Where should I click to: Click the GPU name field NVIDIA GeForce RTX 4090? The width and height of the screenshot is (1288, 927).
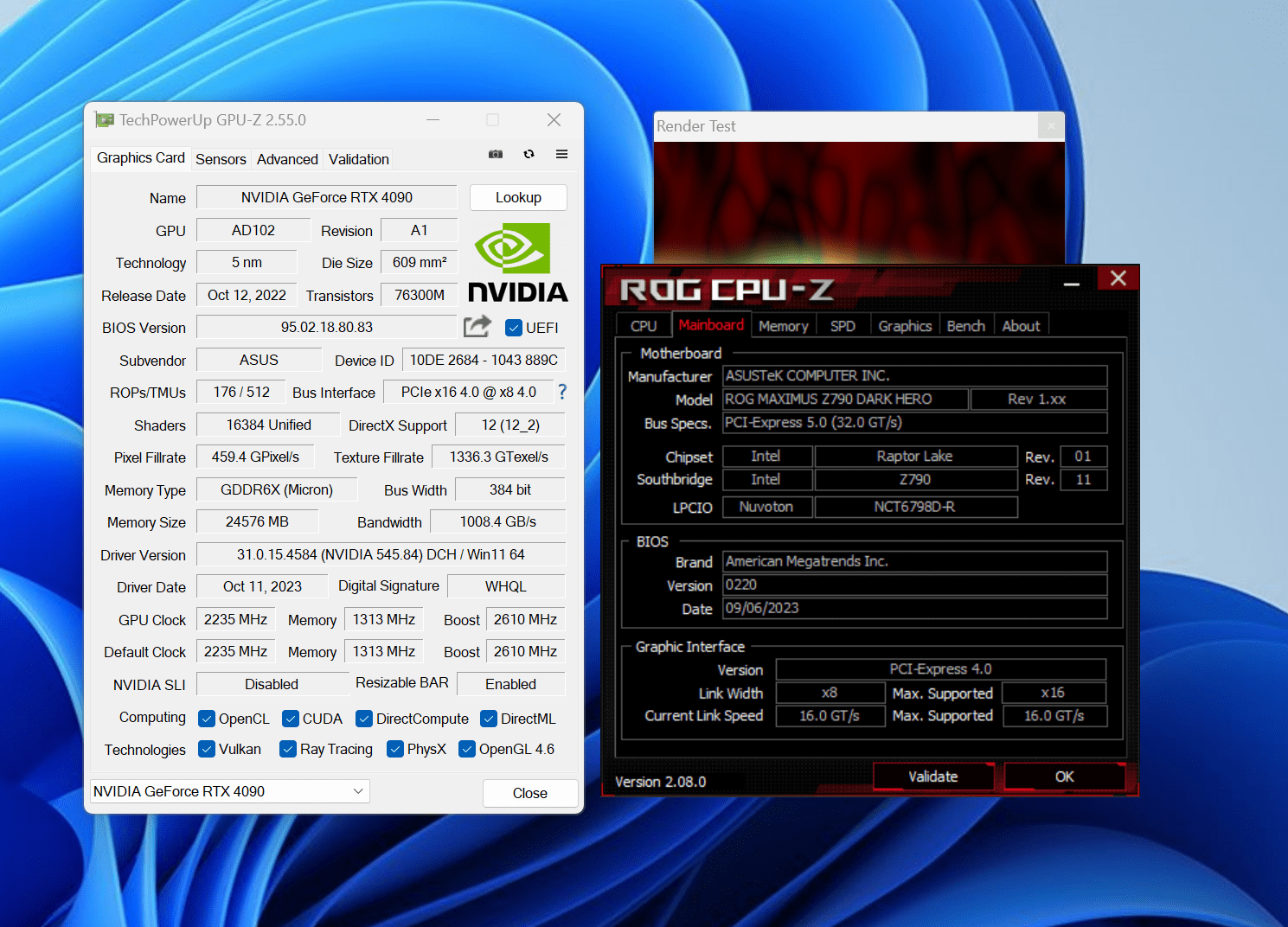tap(327, 197)
